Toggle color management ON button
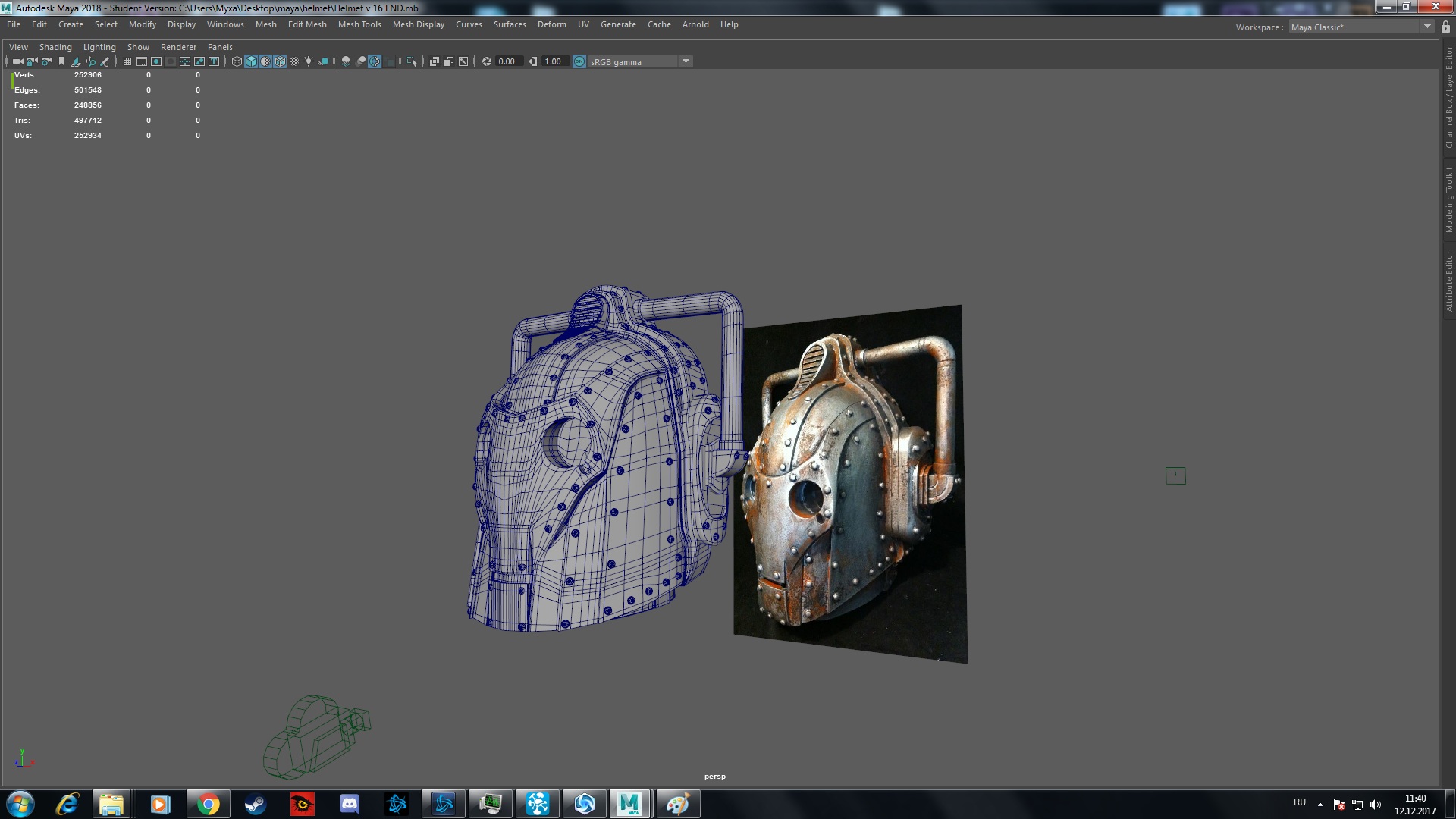Viewport: 1456px width, 819px height. (x=579, y=61)
